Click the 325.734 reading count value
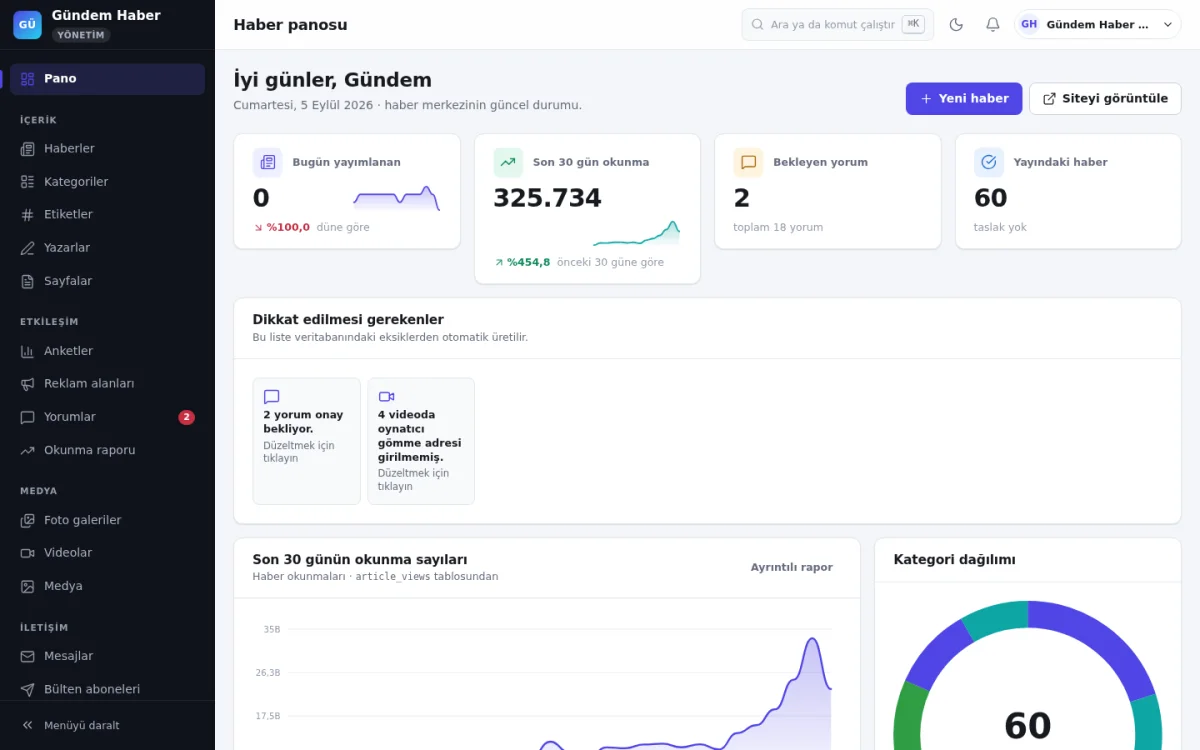Screen dimensions: 1200x750 (547, 198)
